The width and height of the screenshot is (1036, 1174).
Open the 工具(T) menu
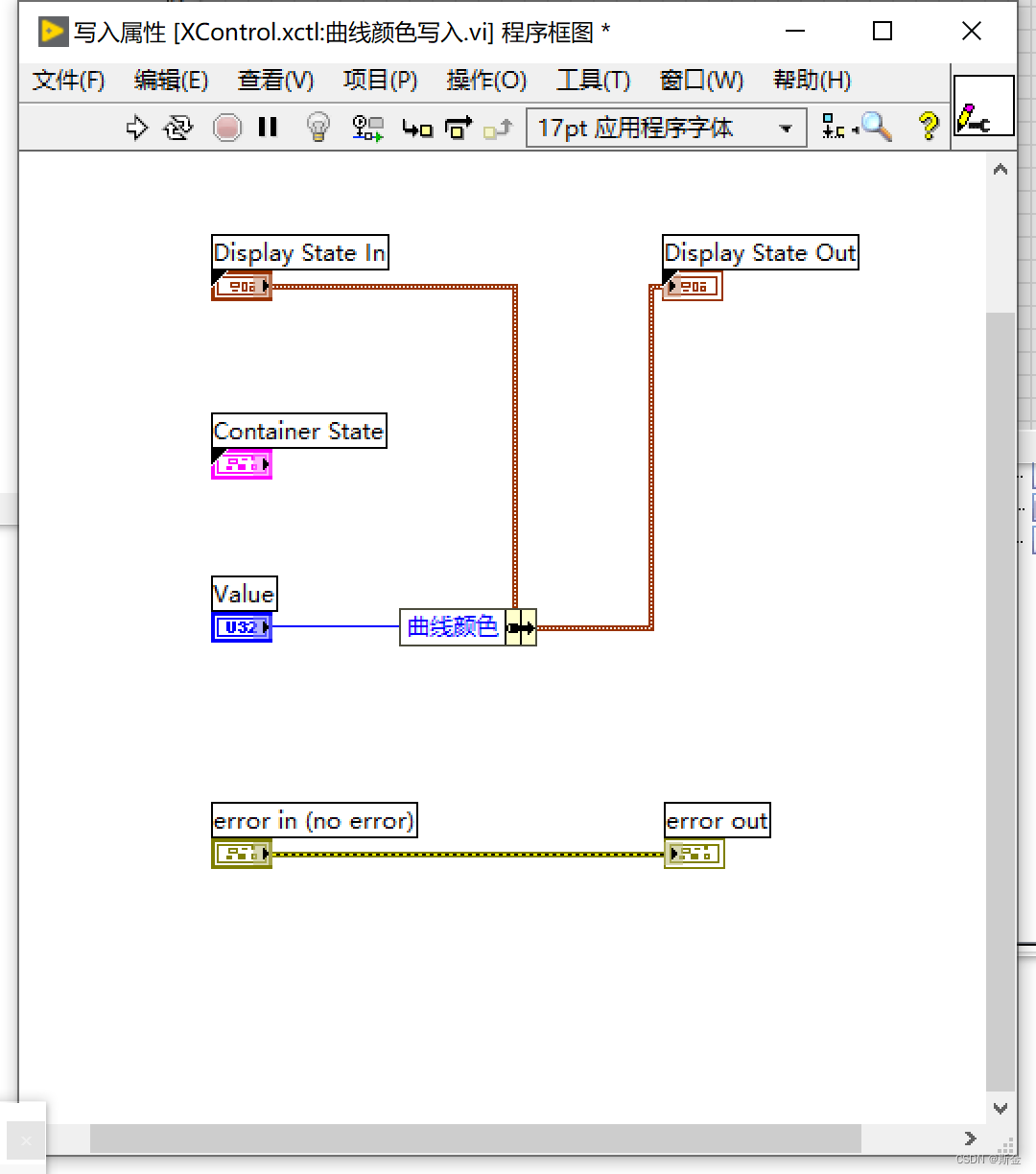[593, 81]
